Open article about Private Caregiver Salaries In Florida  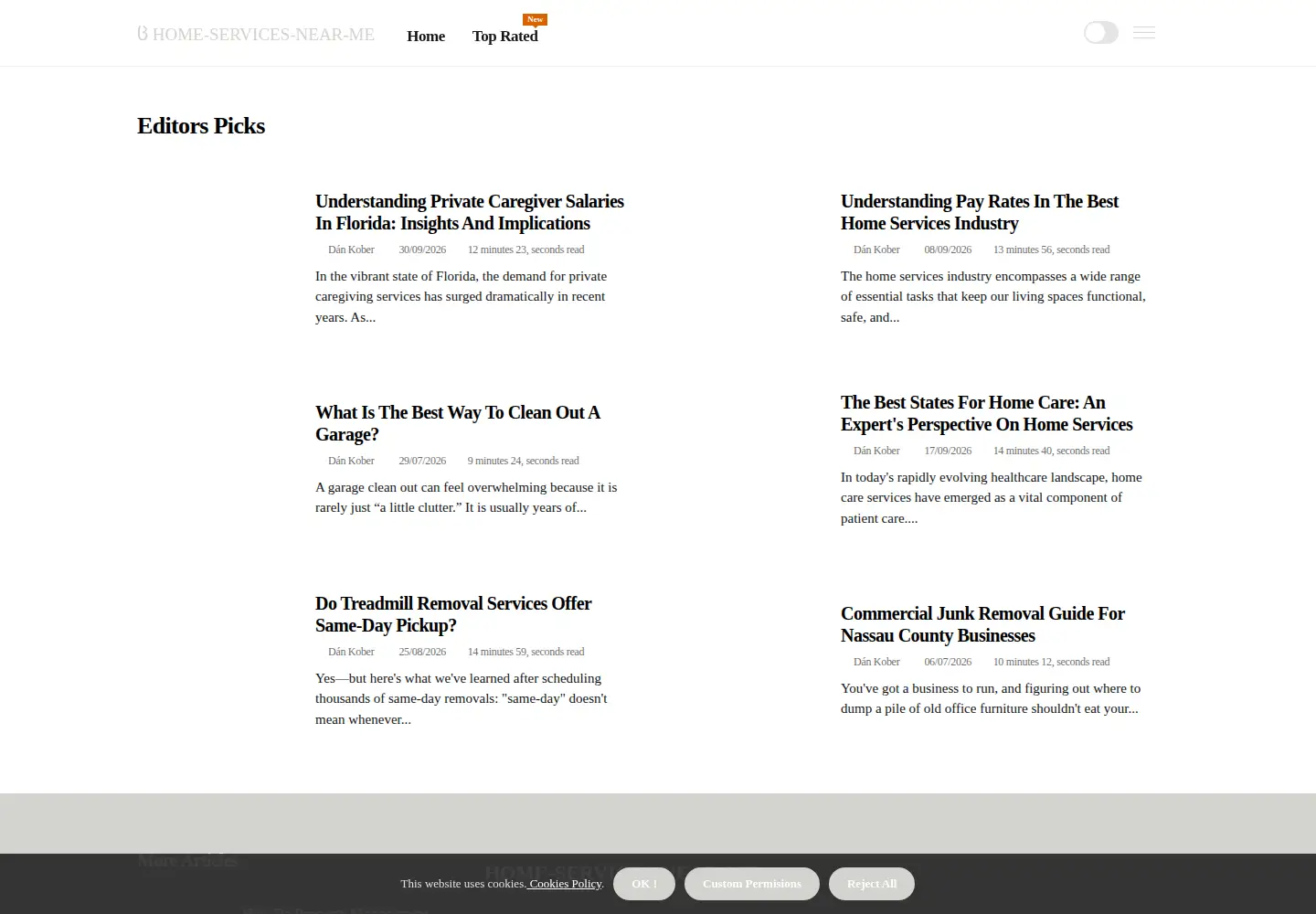point(470,212)
